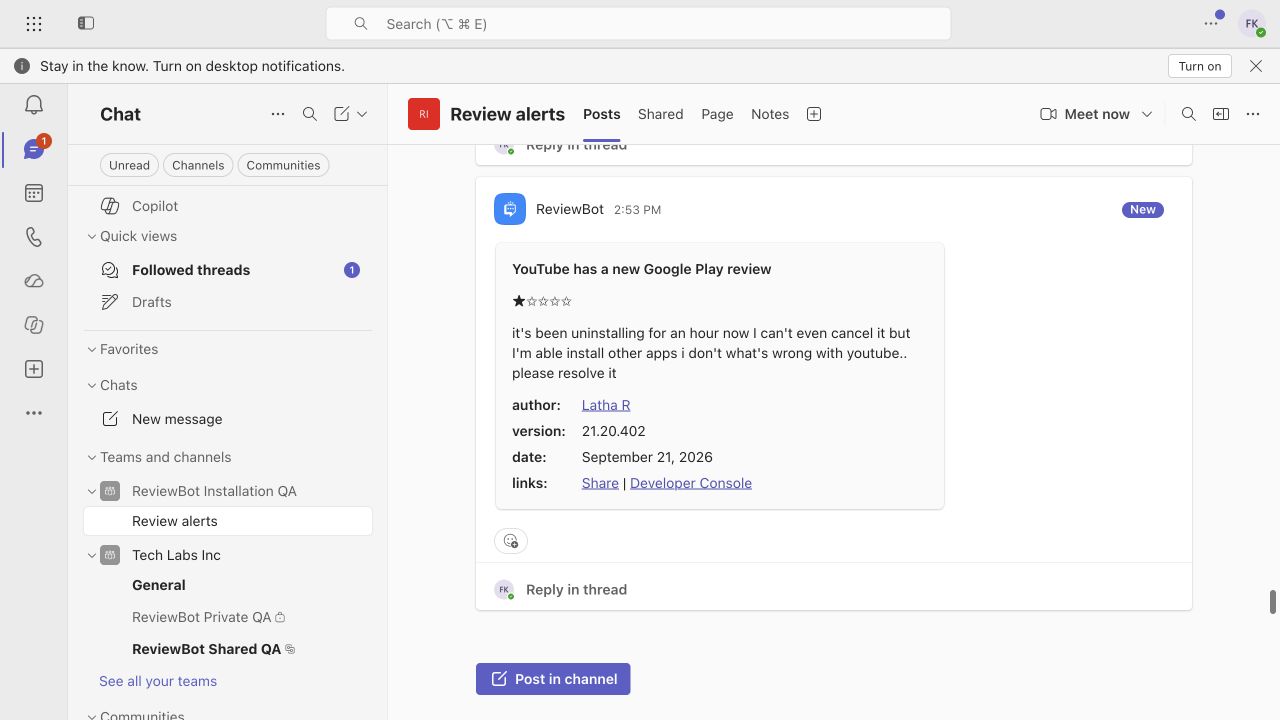Toggle Channels filter chip
The height and width of the screenshot is (720, 1280).
pyautogui.click(x=198, y=165)
